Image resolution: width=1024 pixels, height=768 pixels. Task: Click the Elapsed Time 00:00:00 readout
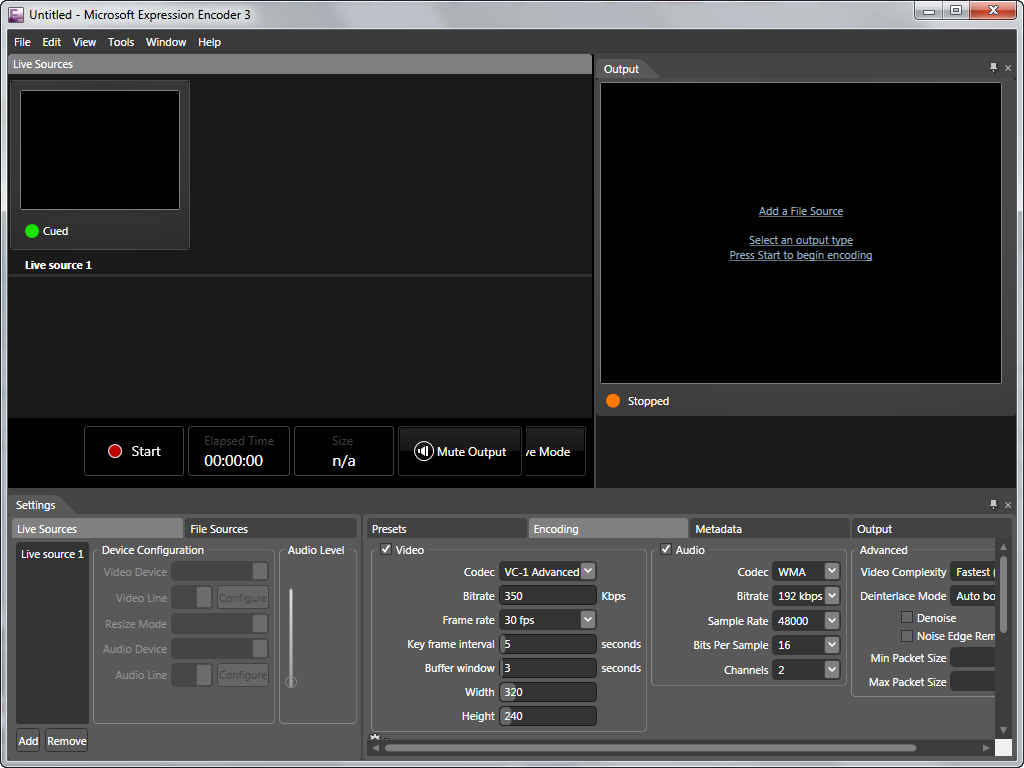239,451
